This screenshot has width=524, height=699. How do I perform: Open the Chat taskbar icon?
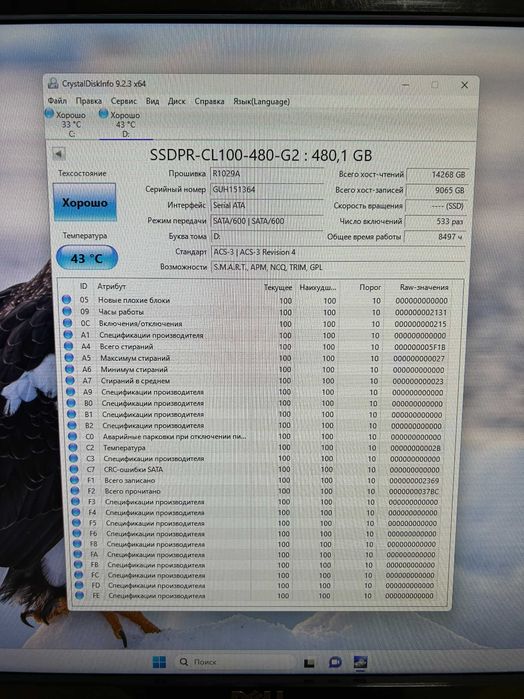tap(335, 662)
